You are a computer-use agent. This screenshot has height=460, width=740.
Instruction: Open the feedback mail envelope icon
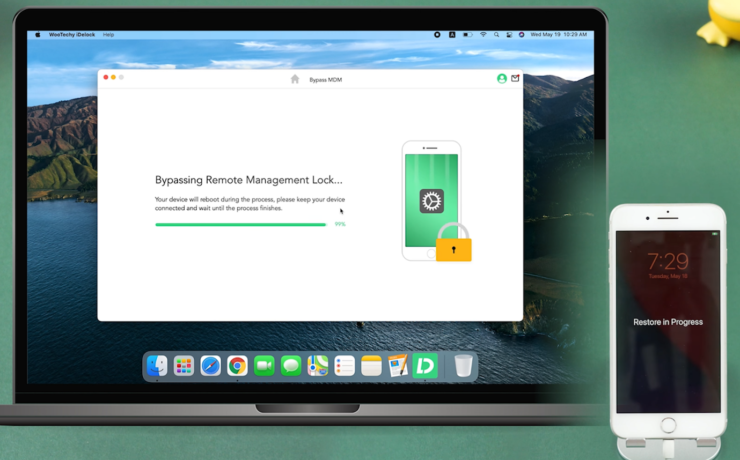[515, 78]
